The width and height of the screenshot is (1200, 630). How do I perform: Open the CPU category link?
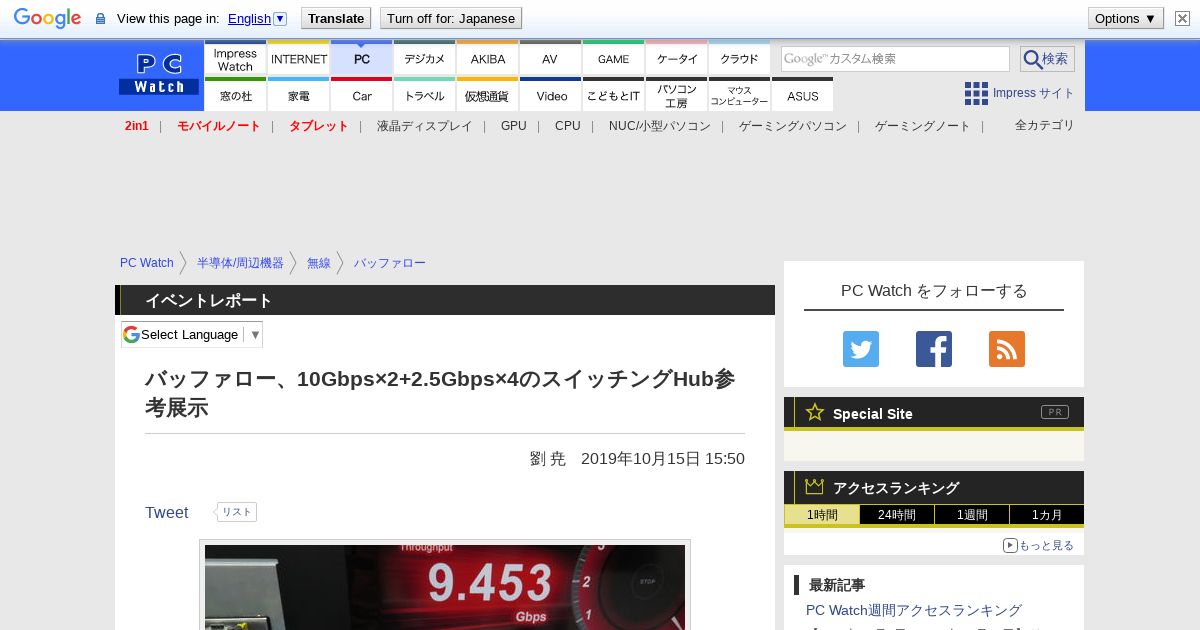[568, 126]
